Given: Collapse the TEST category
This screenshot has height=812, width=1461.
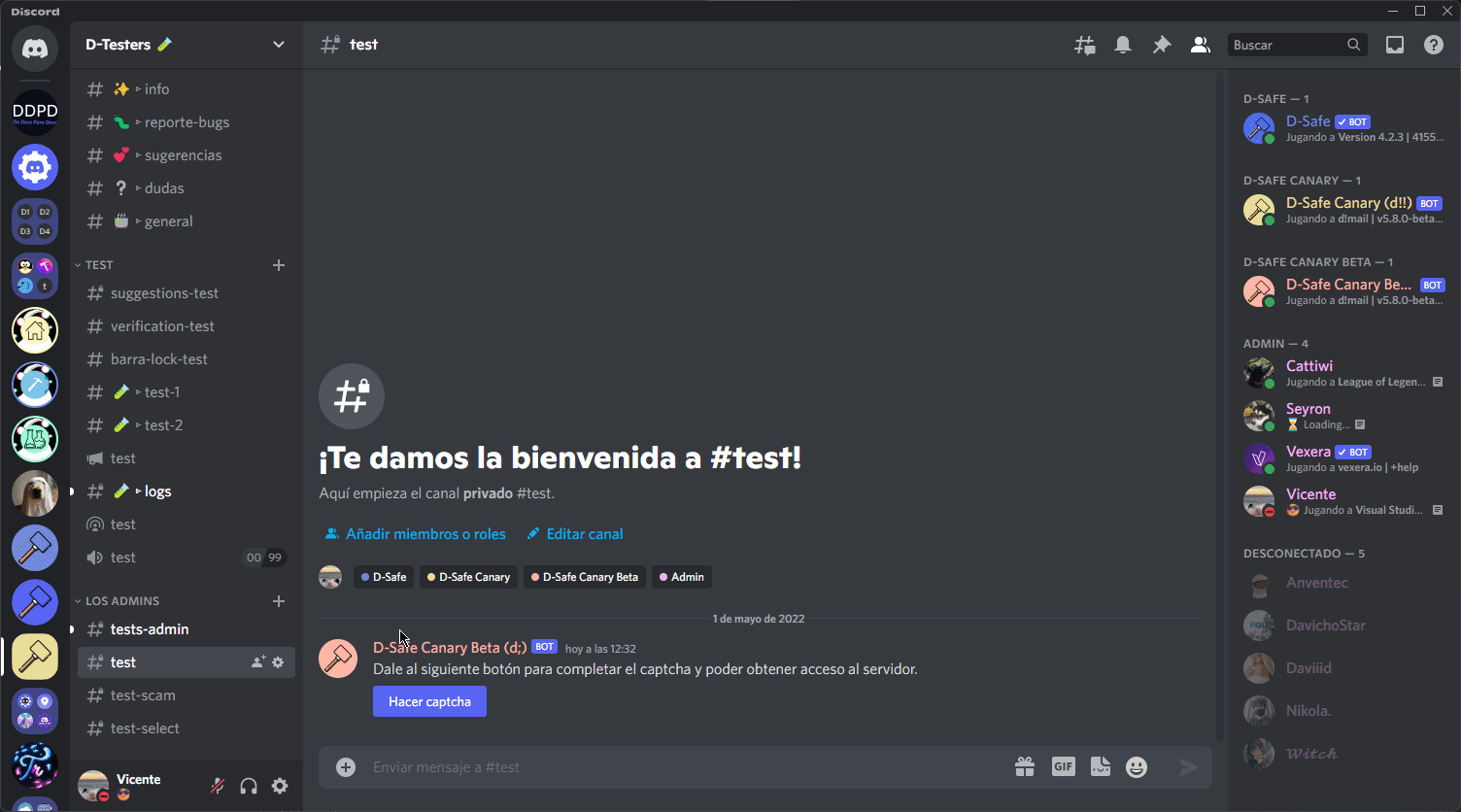Looking at the screenshot, I should (x=98, y=265).
